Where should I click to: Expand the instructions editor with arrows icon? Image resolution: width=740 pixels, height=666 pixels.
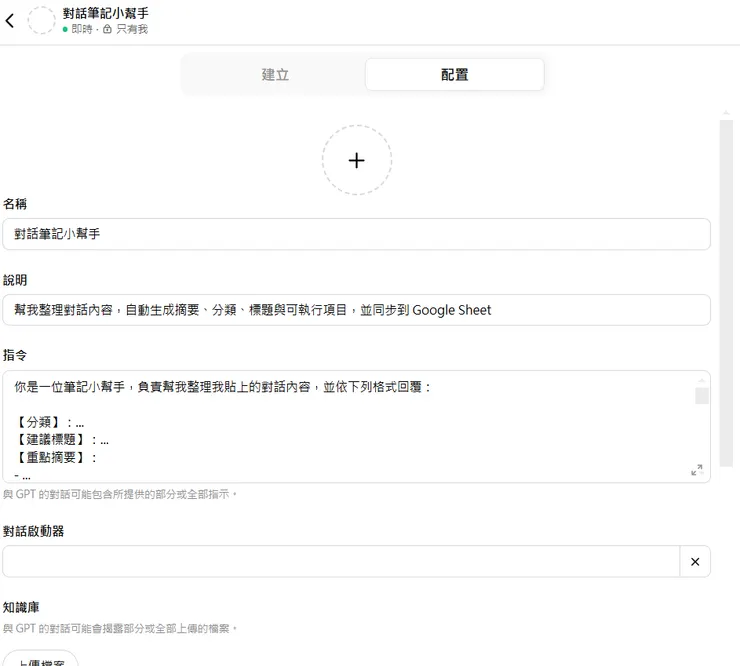tap(697, 470)
